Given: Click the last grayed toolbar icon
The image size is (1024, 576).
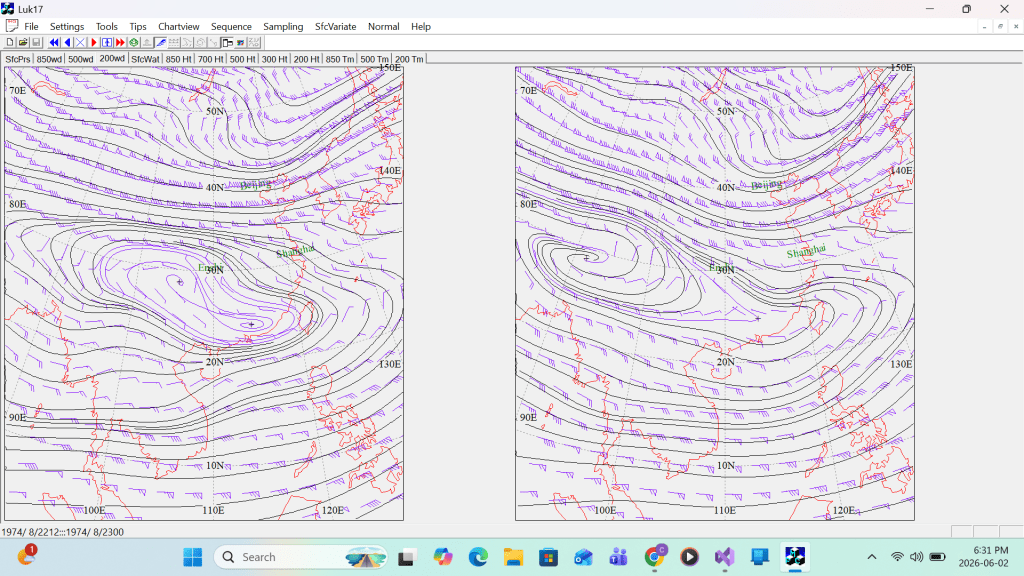Looking at the screenshot, I should pyautogui.click(x=254, y=42).
